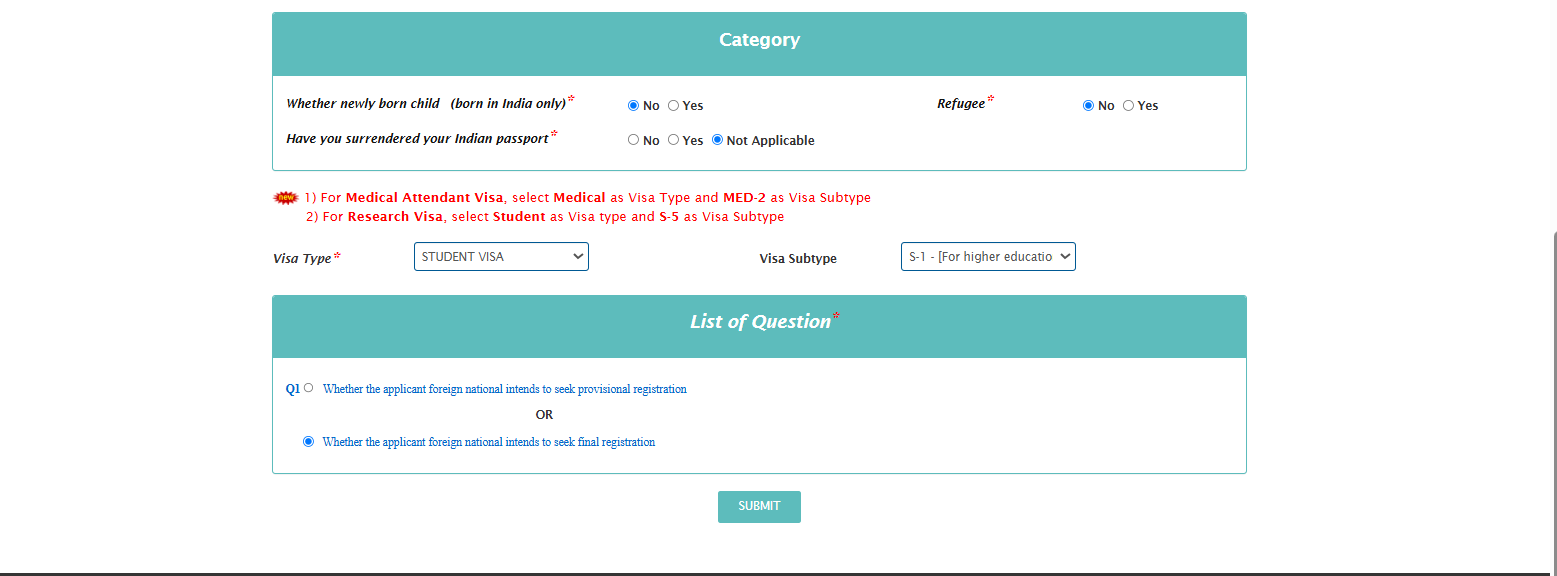1557x576 pixels.
Task: Click the 'OR' separator text in Q1
Action: (x=544, y=414)
